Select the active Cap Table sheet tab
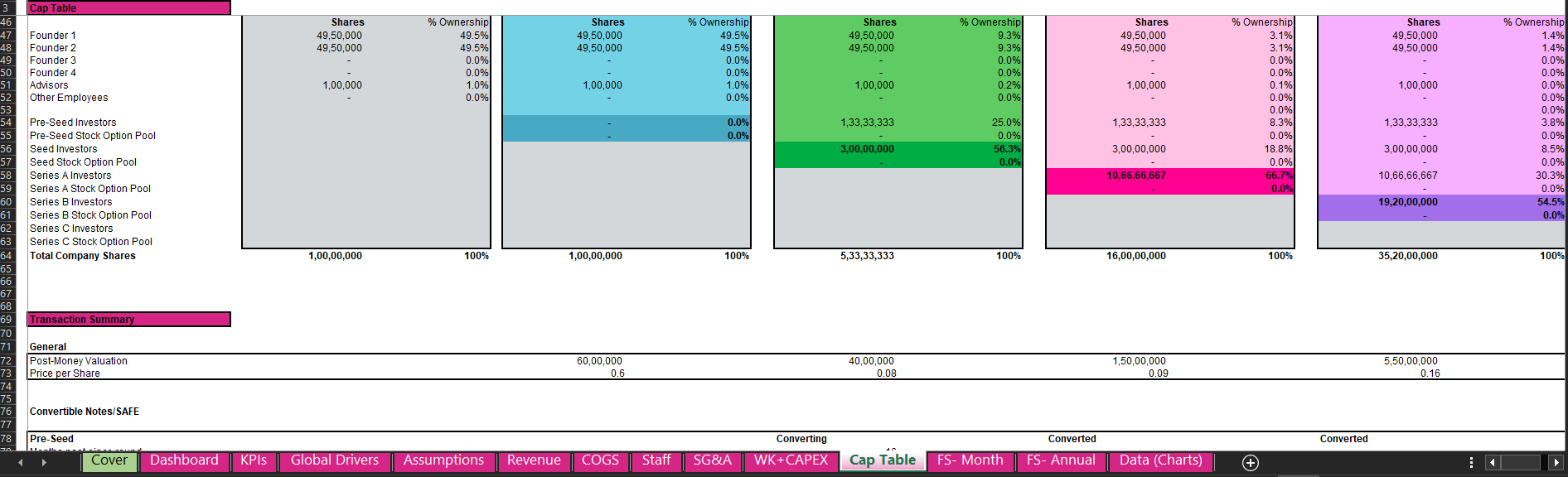 (883, 460)
